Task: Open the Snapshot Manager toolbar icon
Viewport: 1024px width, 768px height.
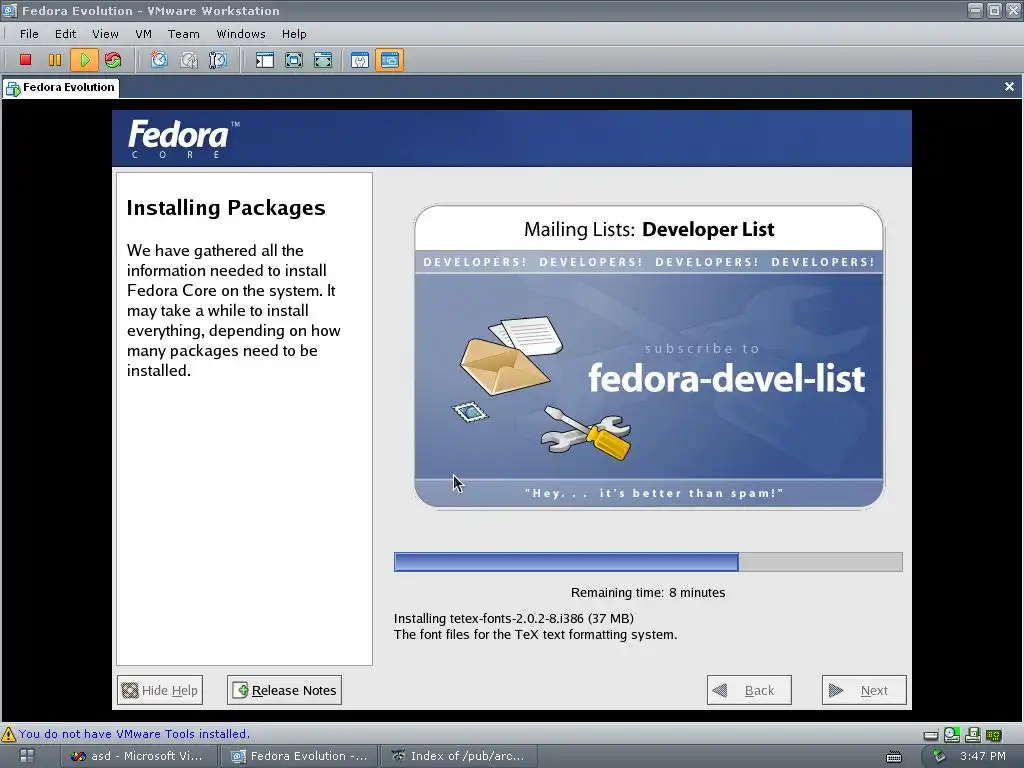Action: pyautogui.click(x=217, y=60)
